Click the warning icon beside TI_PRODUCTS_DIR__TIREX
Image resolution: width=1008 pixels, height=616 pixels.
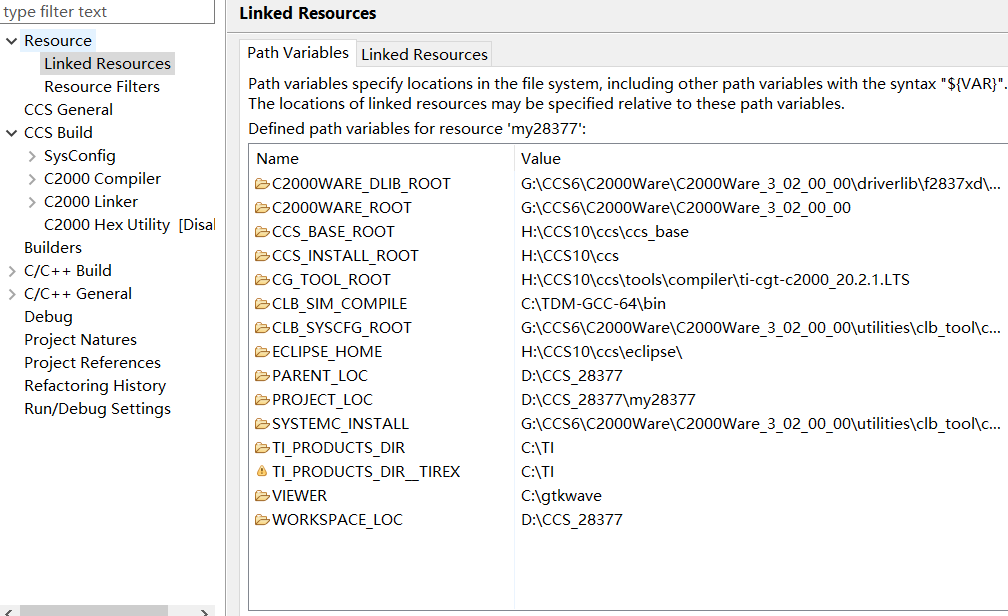click(262, 471)
